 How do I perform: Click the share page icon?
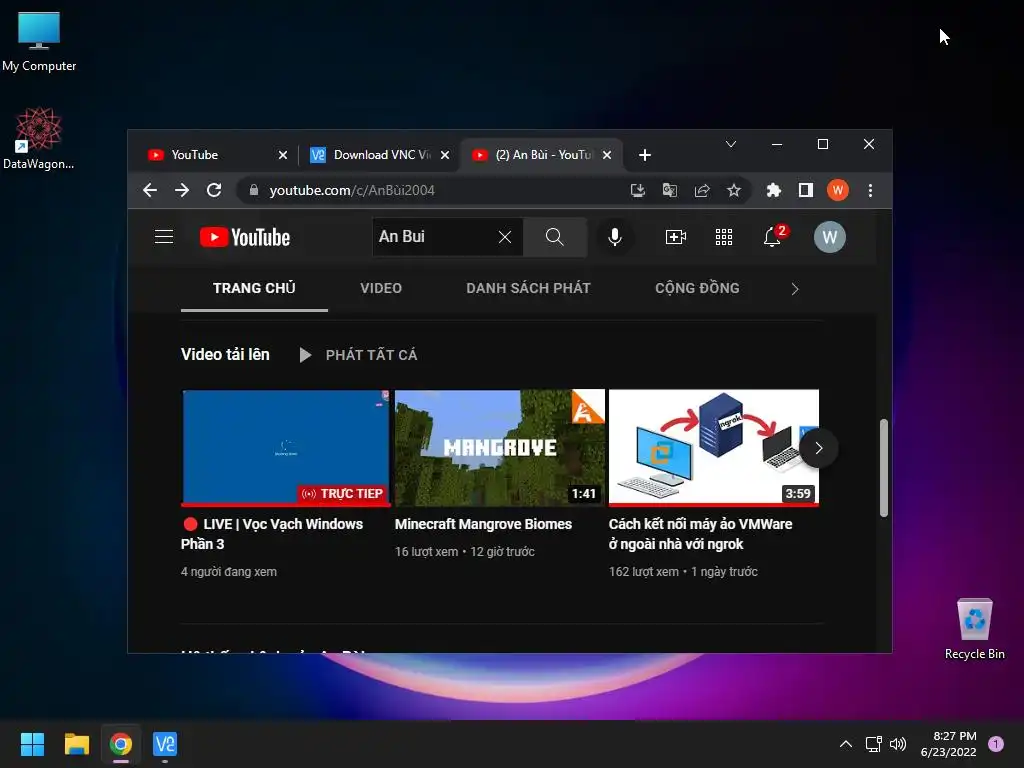[702, 190]
